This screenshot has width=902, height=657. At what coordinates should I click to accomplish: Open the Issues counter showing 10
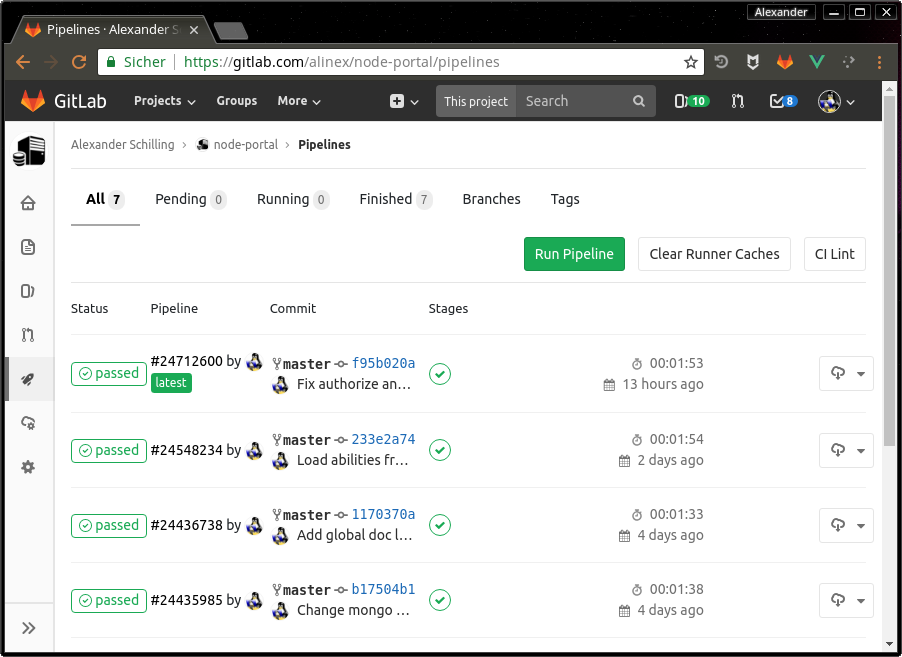pos(691,100)
